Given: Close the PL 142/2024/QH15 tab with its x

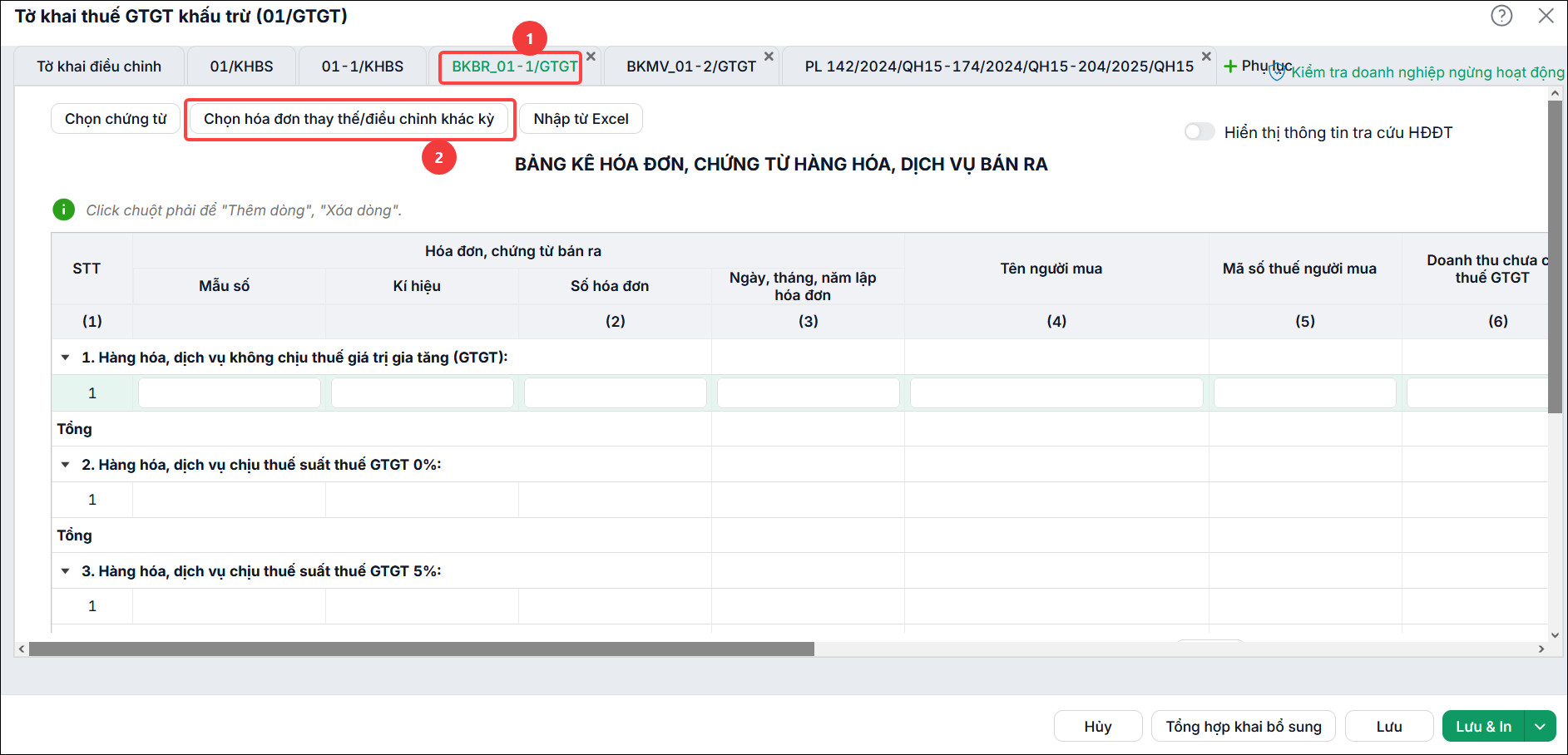Looking at the screenshot, I should click(1206, 57).
